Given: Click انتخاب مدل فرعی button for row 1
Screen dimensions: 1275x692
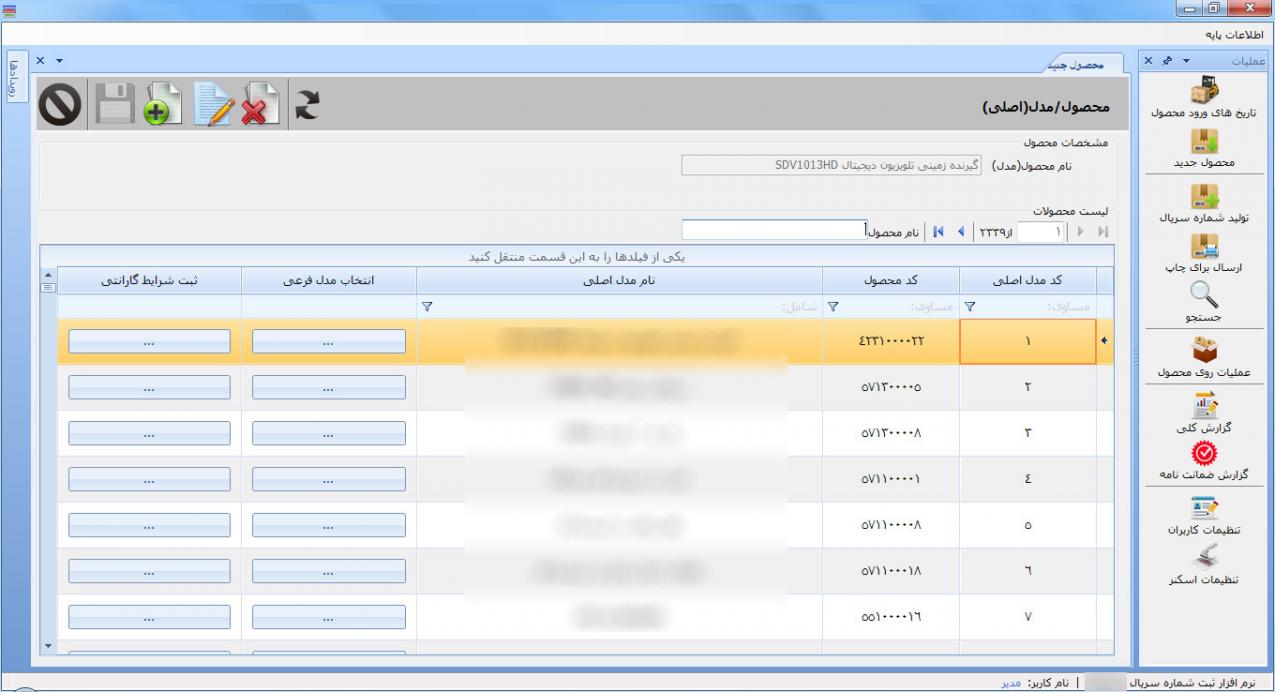Looking at the screenshot, I should (328, 343).
